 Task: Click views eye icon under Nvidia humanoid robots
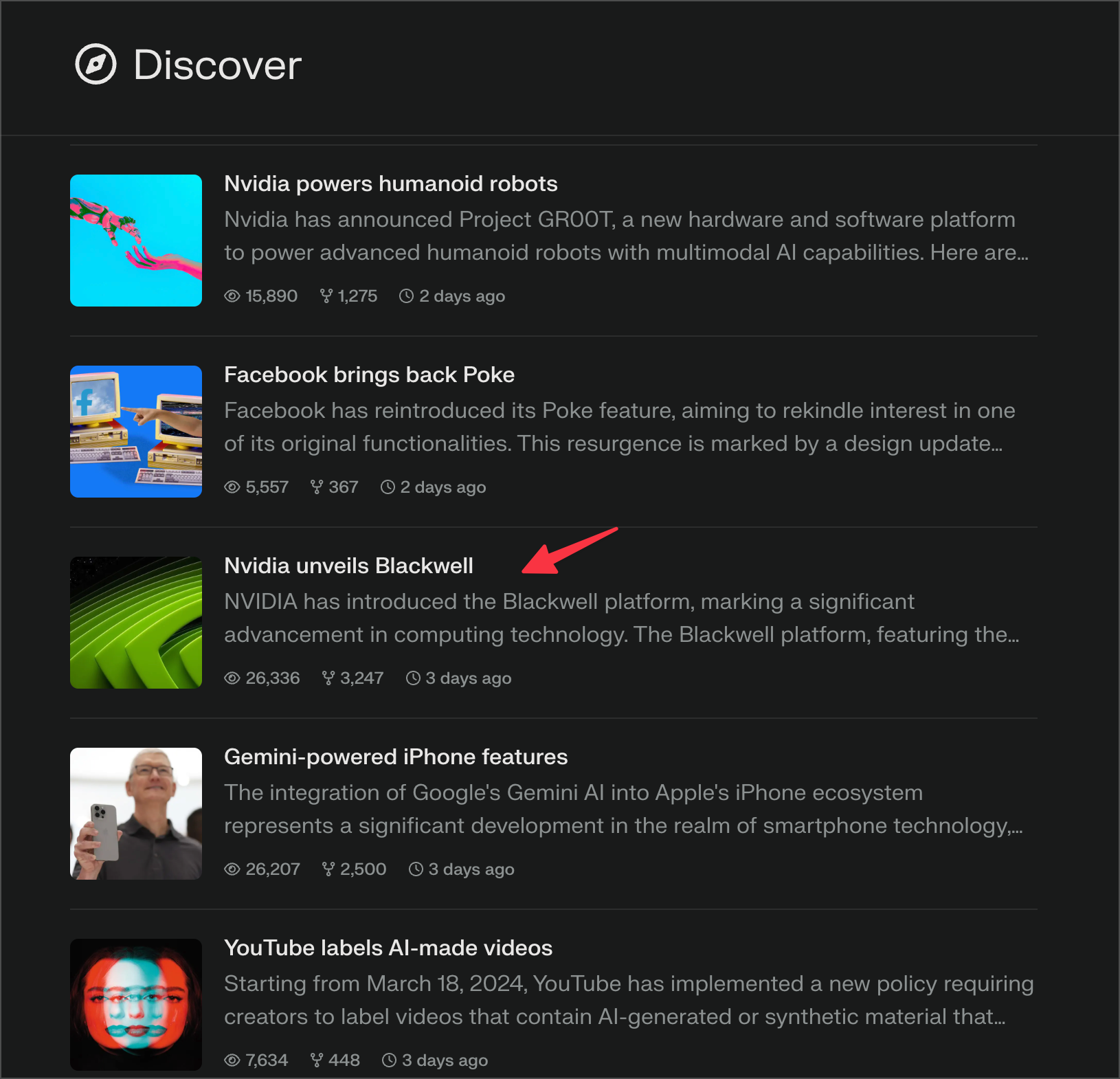pos(232,296)
